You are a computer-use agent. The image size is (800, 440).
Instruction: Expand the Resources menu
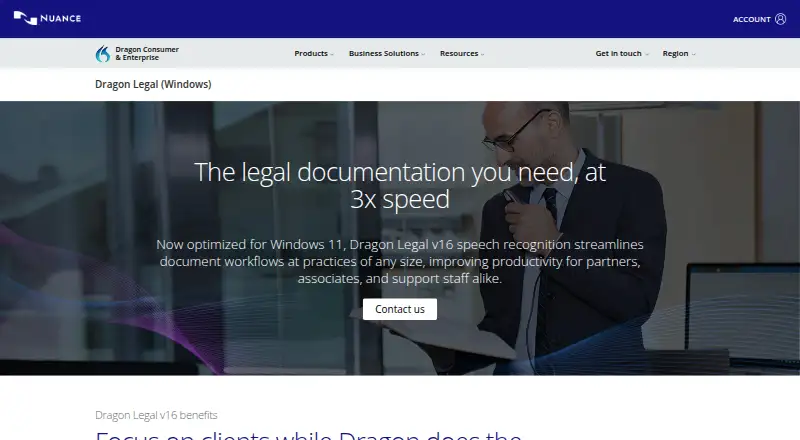462,53
